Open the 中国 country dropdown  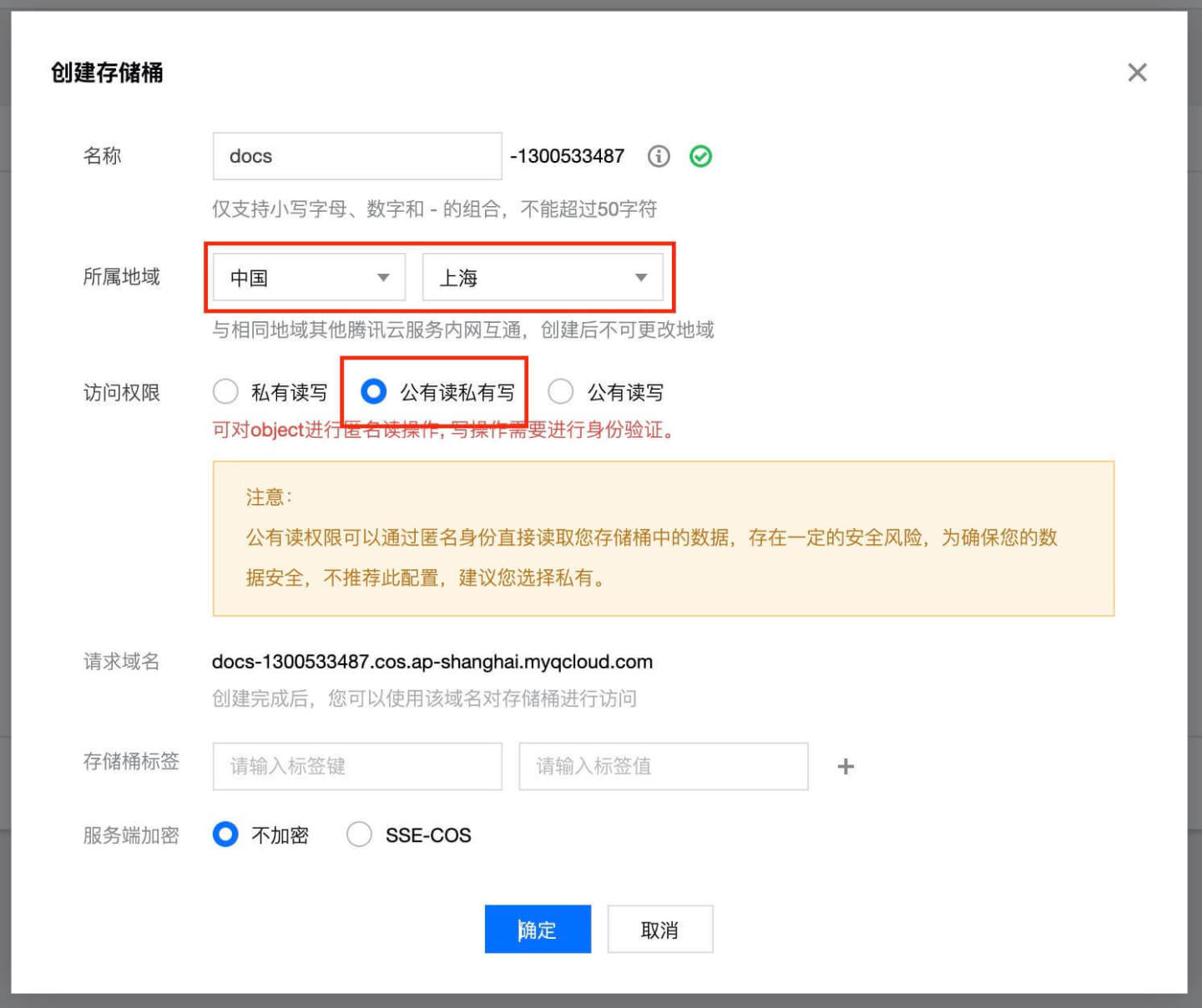[306, 278]
